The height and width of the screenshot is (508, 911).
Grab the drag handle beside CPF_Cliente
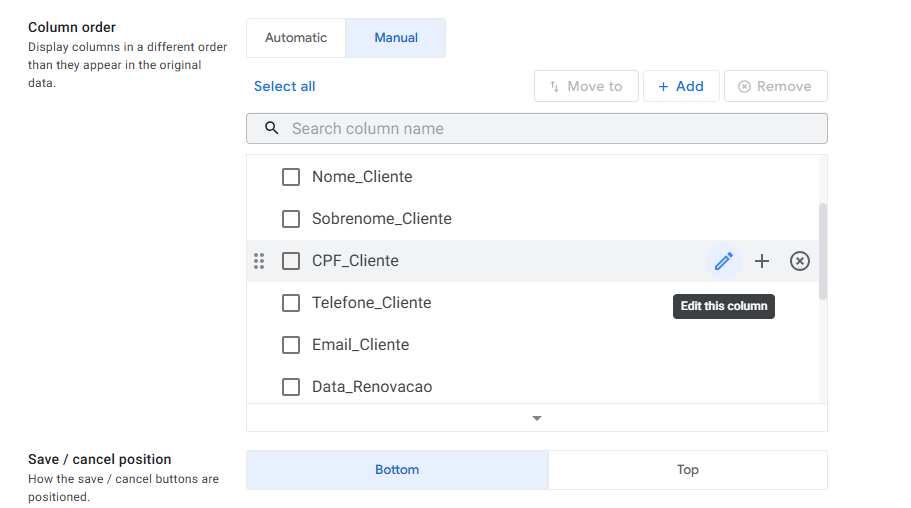coord(259,261)
